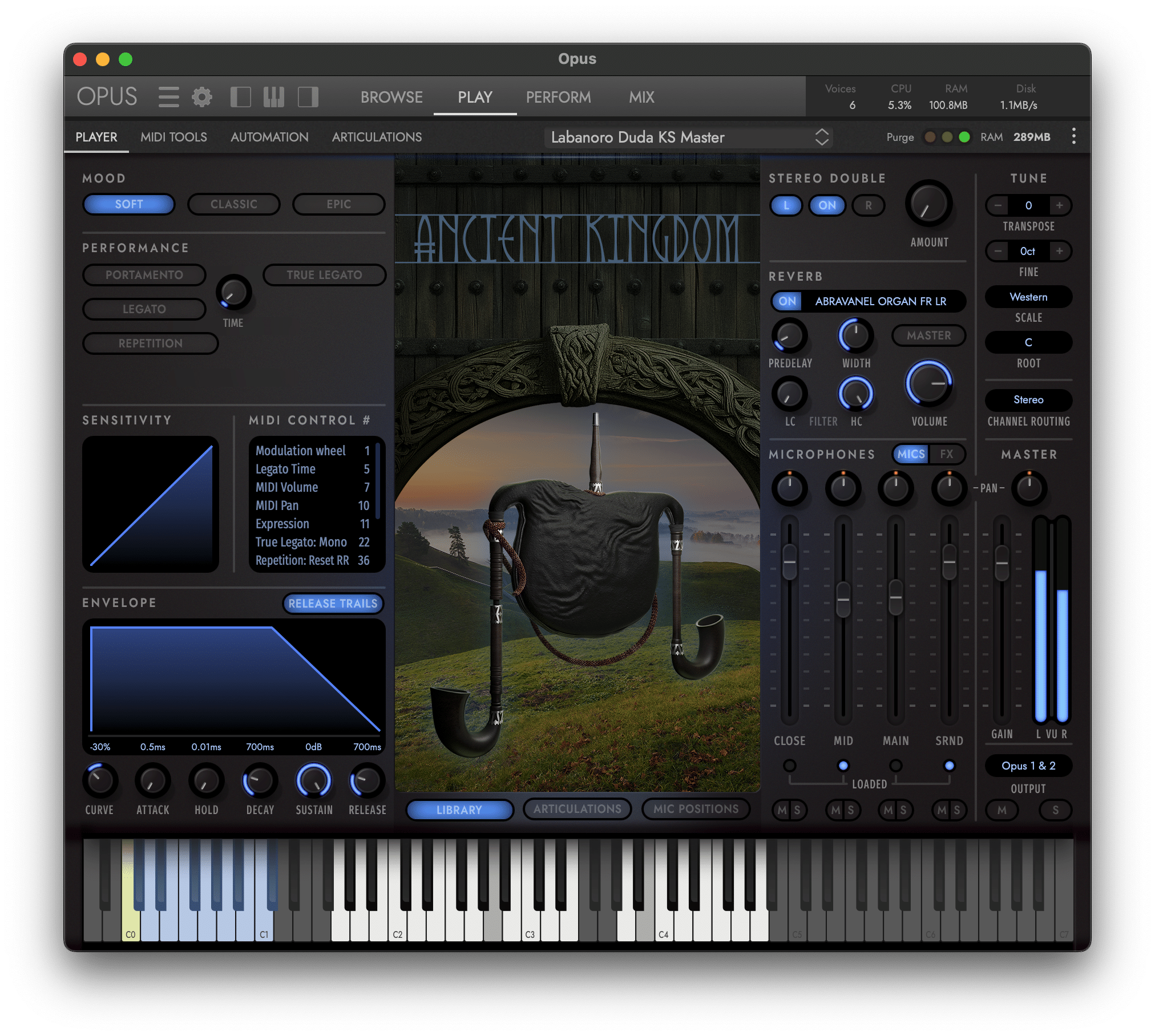1155x1036 pixels.
Task: Click the Reverb Width knob
Action: pyautogui.click(x=855, y=336)
